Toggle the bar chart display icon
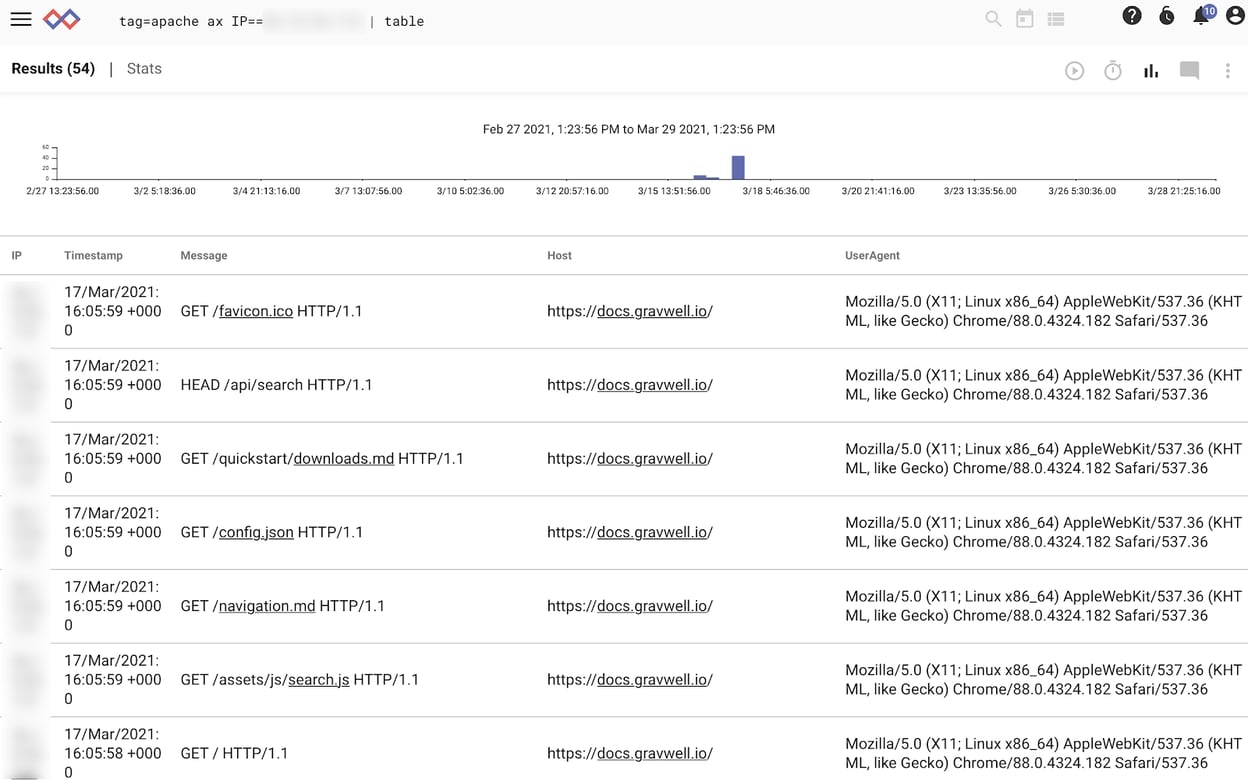 point(1150,70)
